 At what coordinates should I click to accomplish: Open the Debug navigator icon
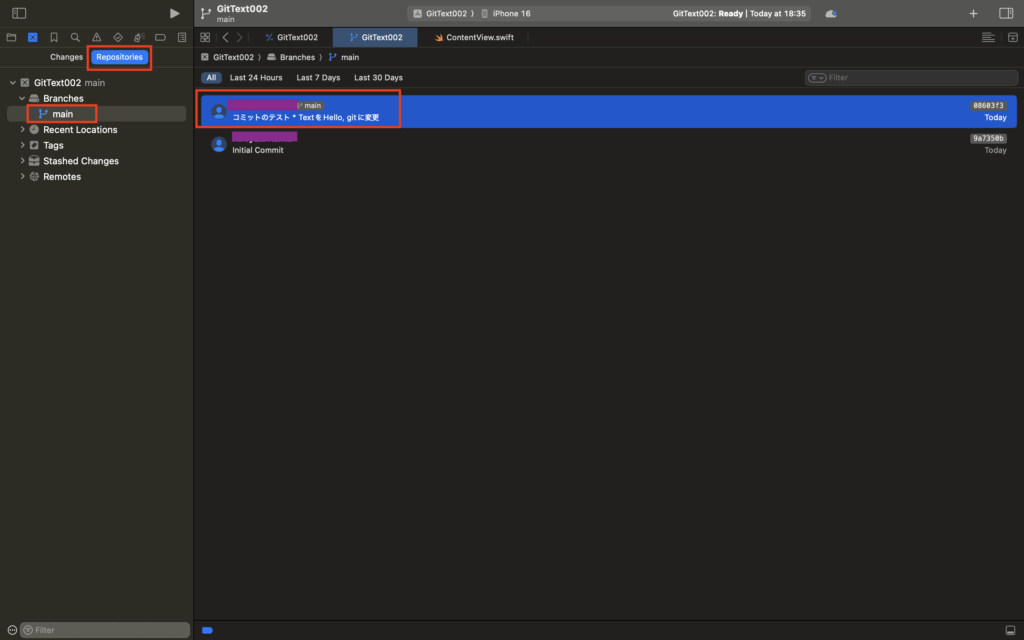coord(139,37)
